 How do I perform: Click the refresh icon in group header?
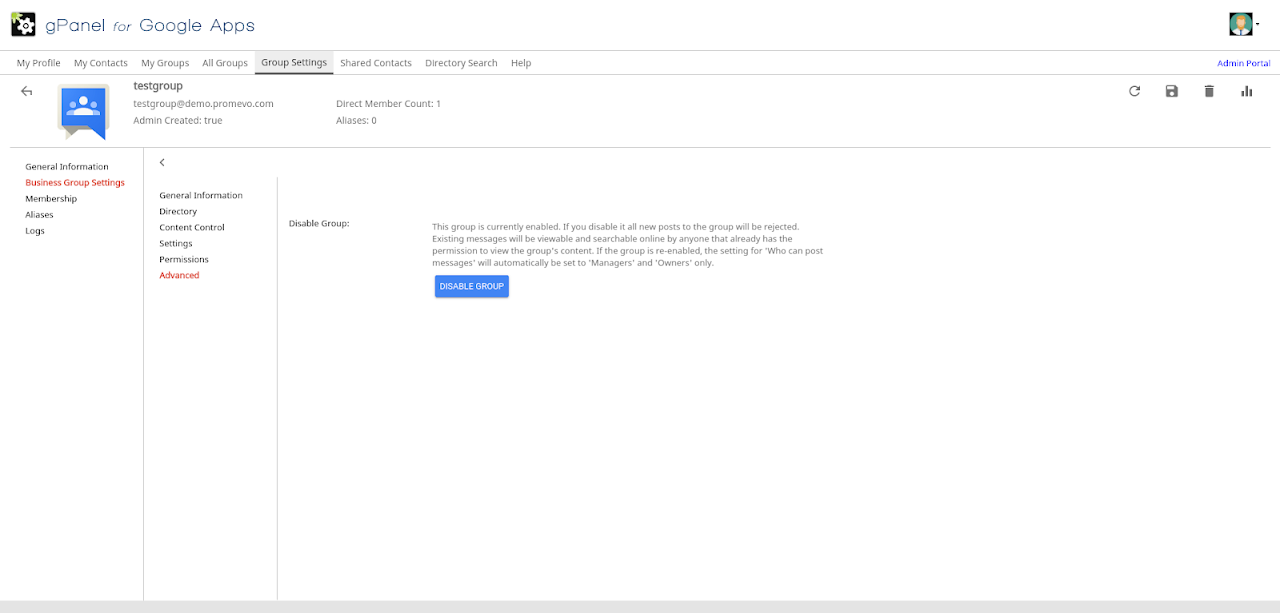1134,91
